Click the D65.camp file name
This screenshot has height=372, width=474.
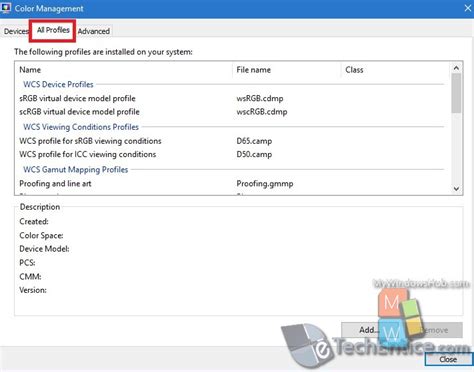[254, 141]
